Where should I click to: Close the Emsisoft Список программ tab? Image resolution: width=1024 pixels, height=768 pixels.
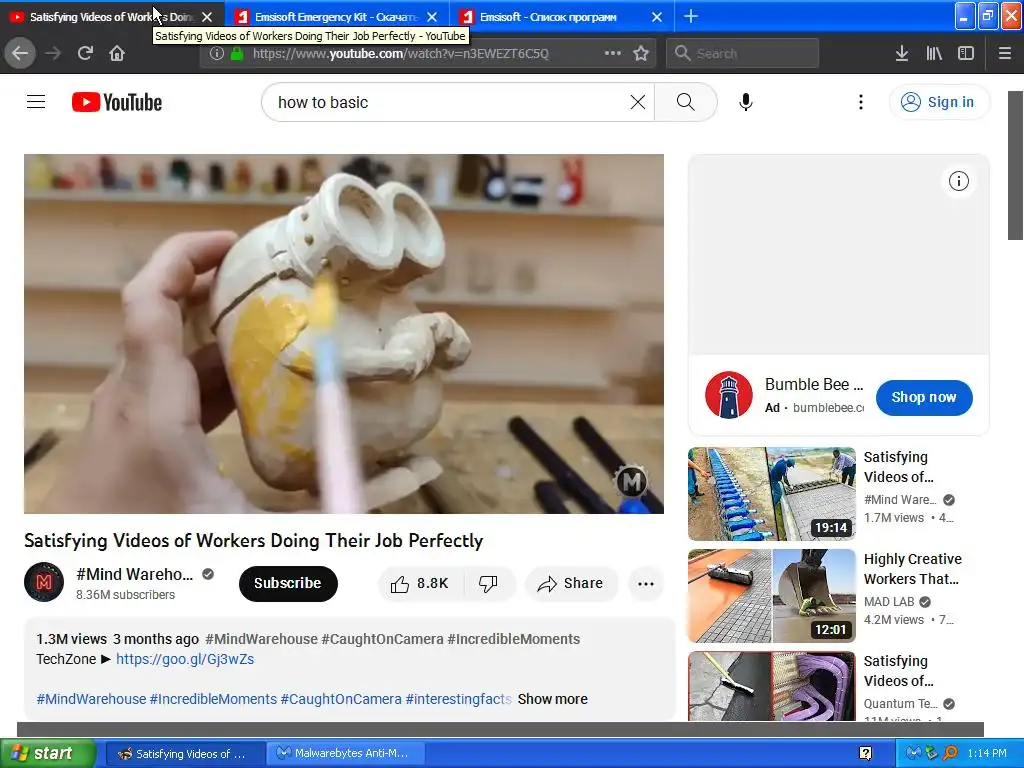tap(657, 17)
